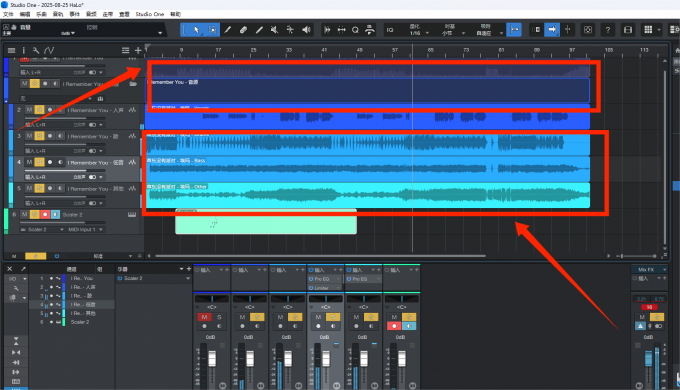Image resolution: width=680 pixels, height=390 pixels.
Task: Detach console with the pin arrow icon
Action: point(23,269)
